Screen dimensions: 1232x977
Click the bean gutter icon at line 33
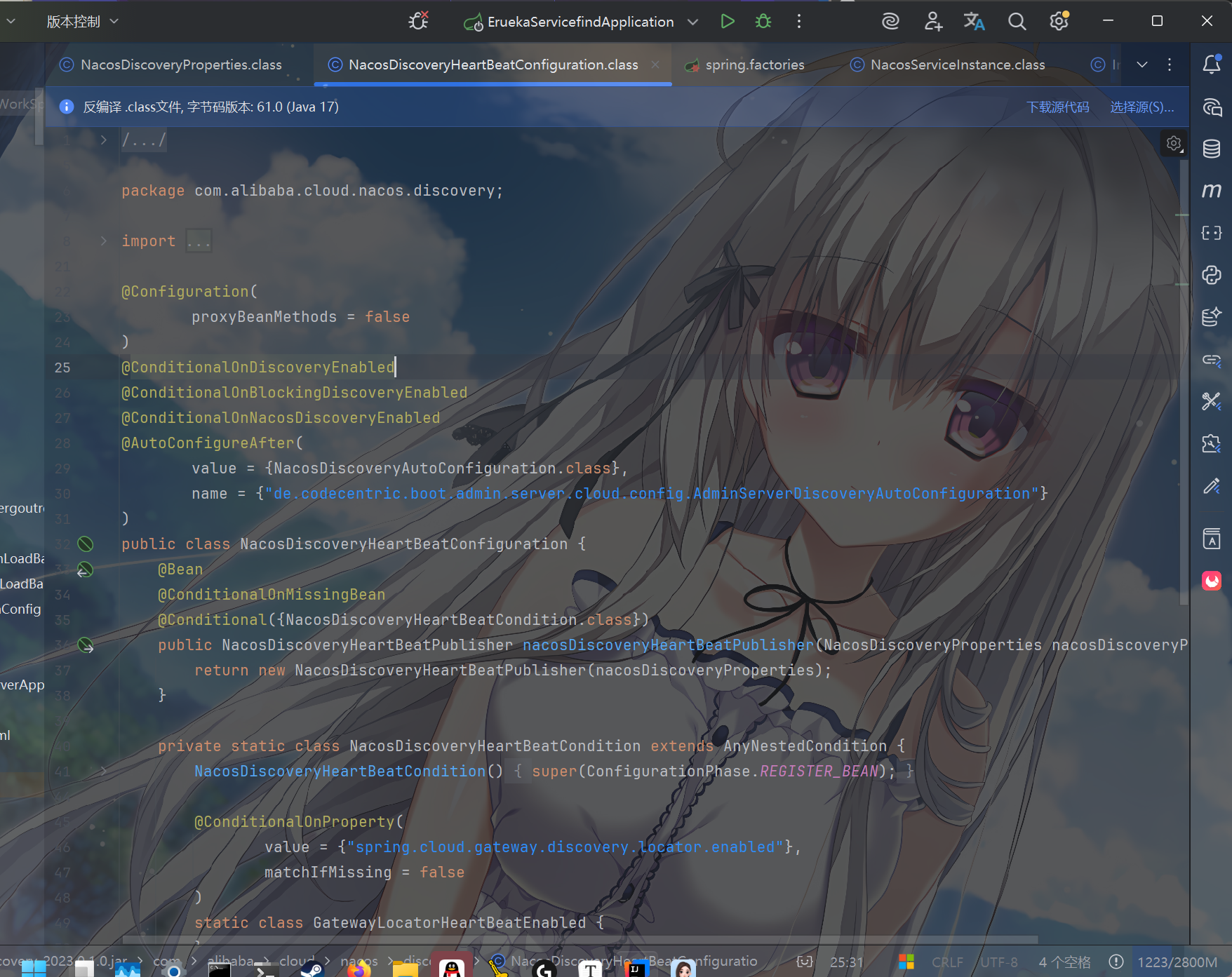coord(85,570)
